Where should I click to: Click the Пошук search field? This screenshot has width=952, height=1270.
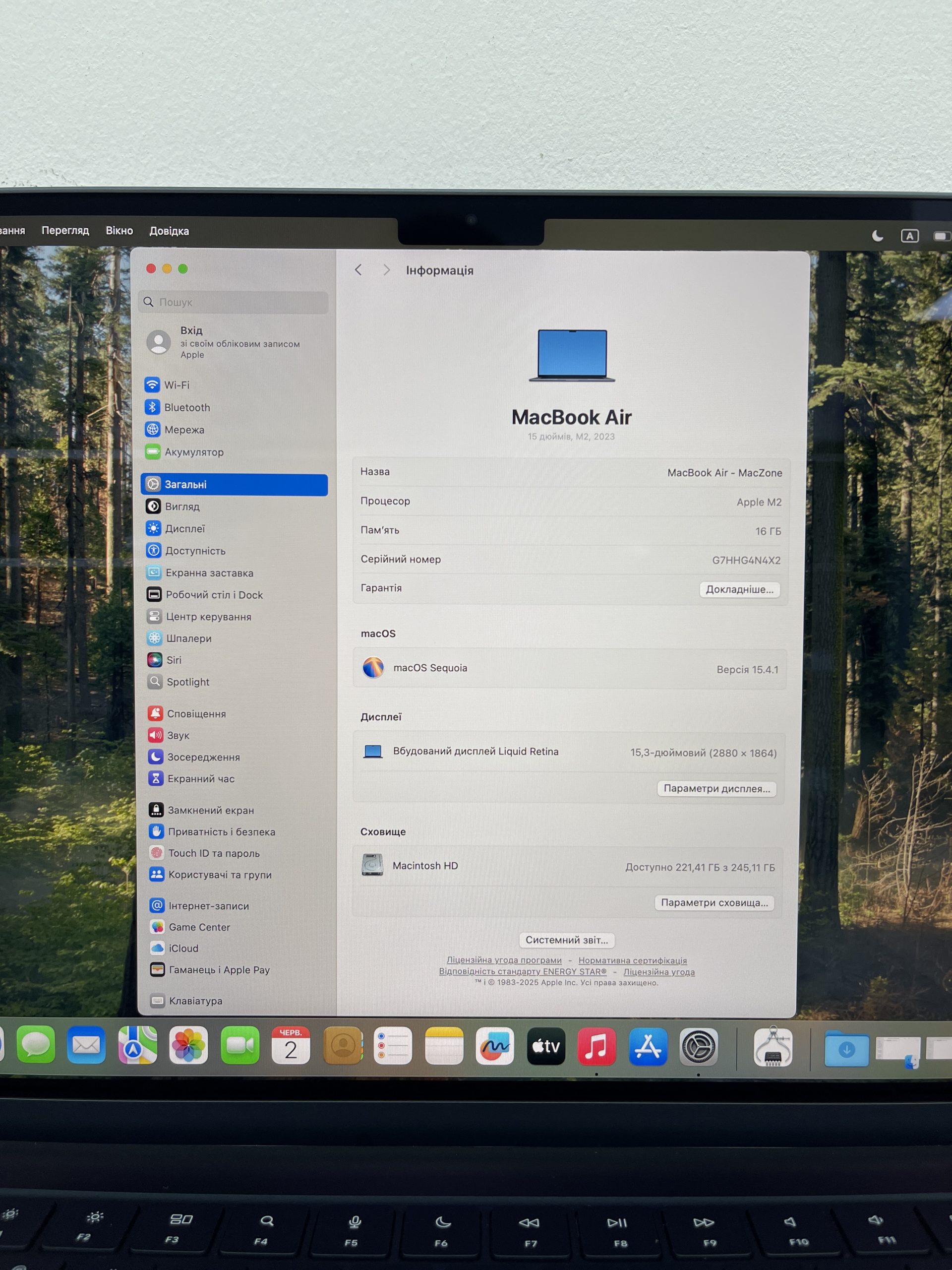(234, 302)
